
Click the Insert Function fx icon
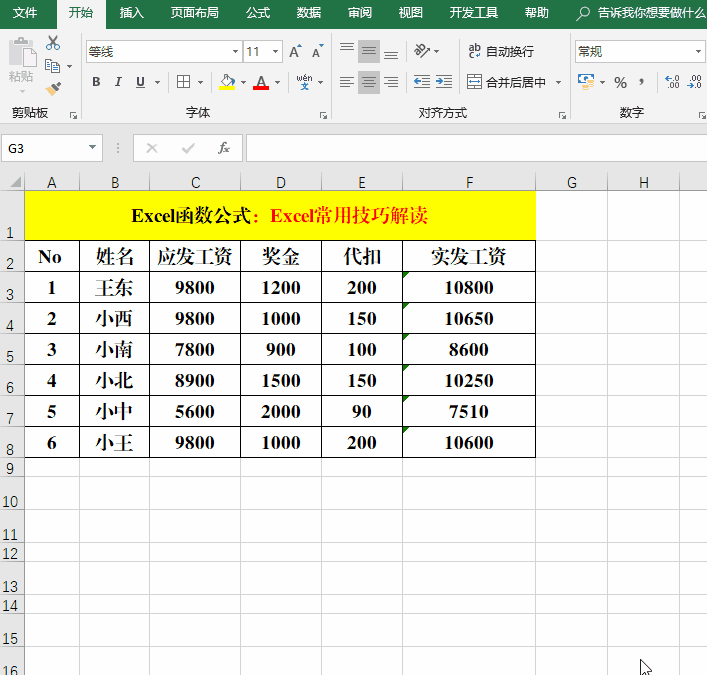224,148
